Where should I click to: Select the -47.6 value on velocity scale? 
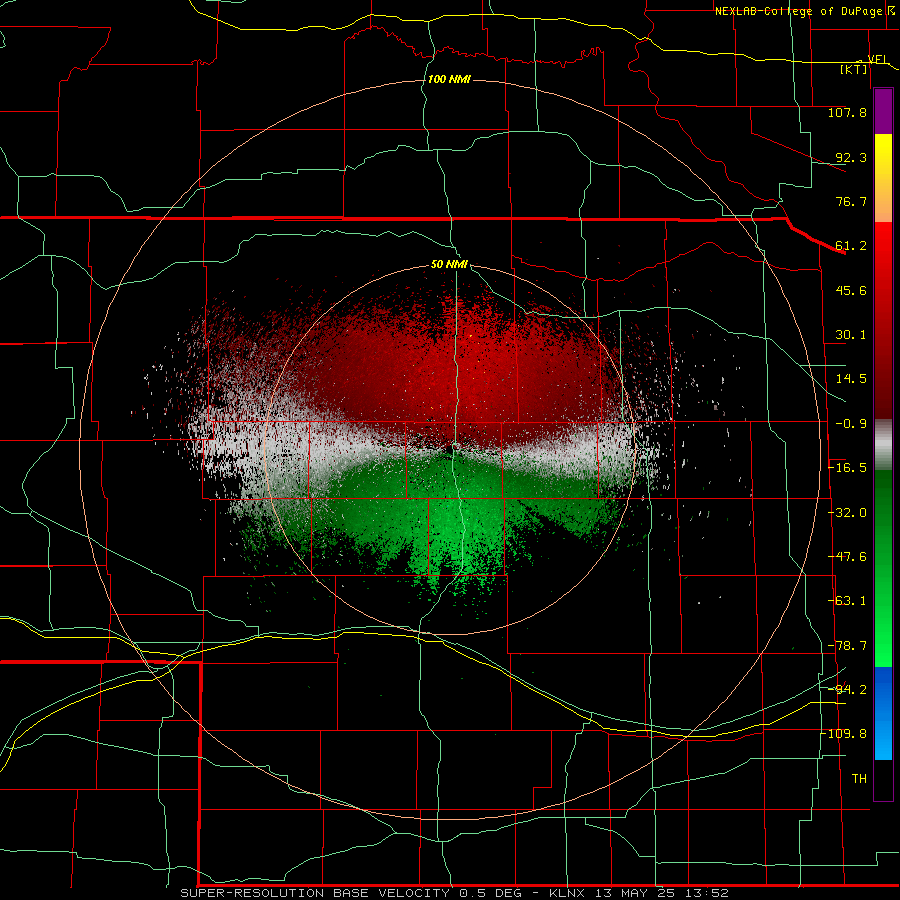(x=847, y=557)
